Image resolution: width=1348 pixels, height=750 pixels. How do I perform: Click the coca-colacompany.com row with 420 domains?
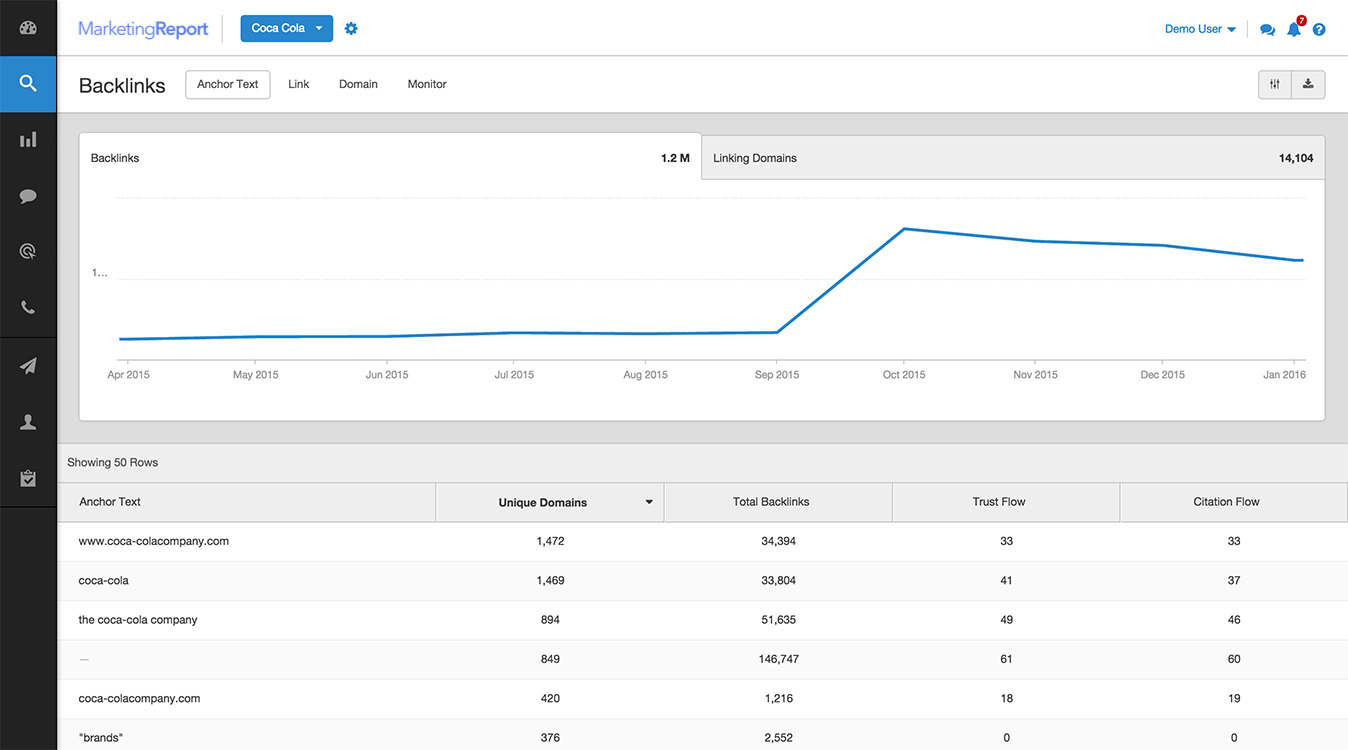point(703,699)
